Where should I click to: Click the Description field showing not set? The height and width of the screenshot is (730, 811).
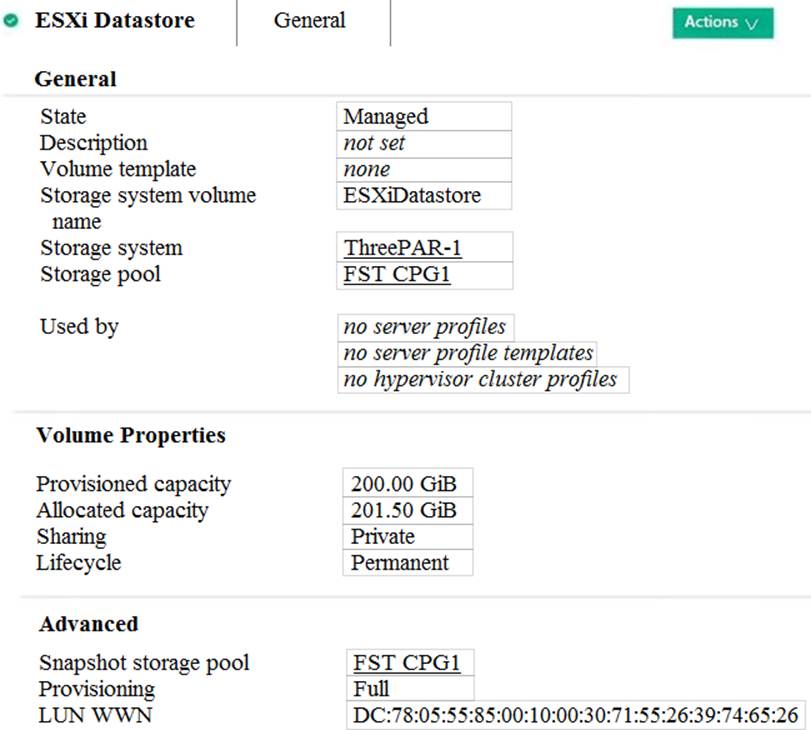coord(374,143)
